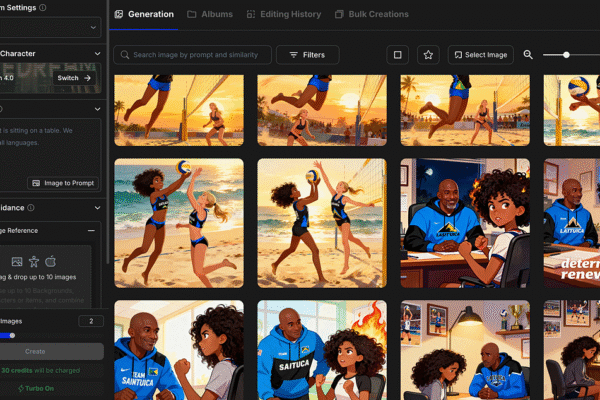Click the info icon beside Guidance
Image resolution: width=600 pixels, height=400 pixels.
31,208
